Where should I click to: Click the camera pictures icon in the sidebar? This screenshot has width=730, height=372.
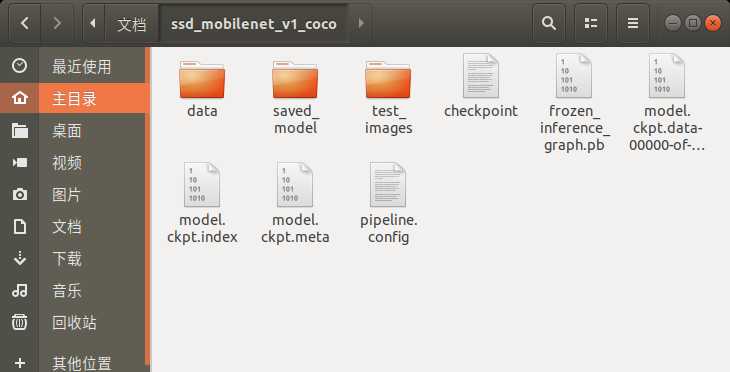click(20, 194)
